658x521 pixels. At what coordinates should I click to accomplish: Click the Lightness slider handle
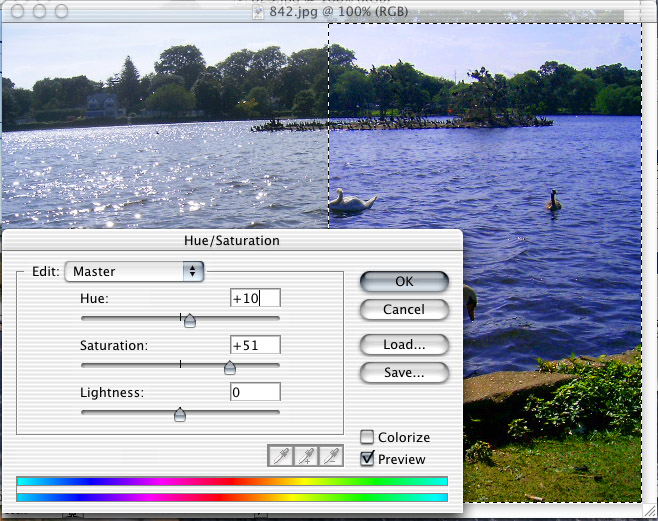click(x=180, y=414)
